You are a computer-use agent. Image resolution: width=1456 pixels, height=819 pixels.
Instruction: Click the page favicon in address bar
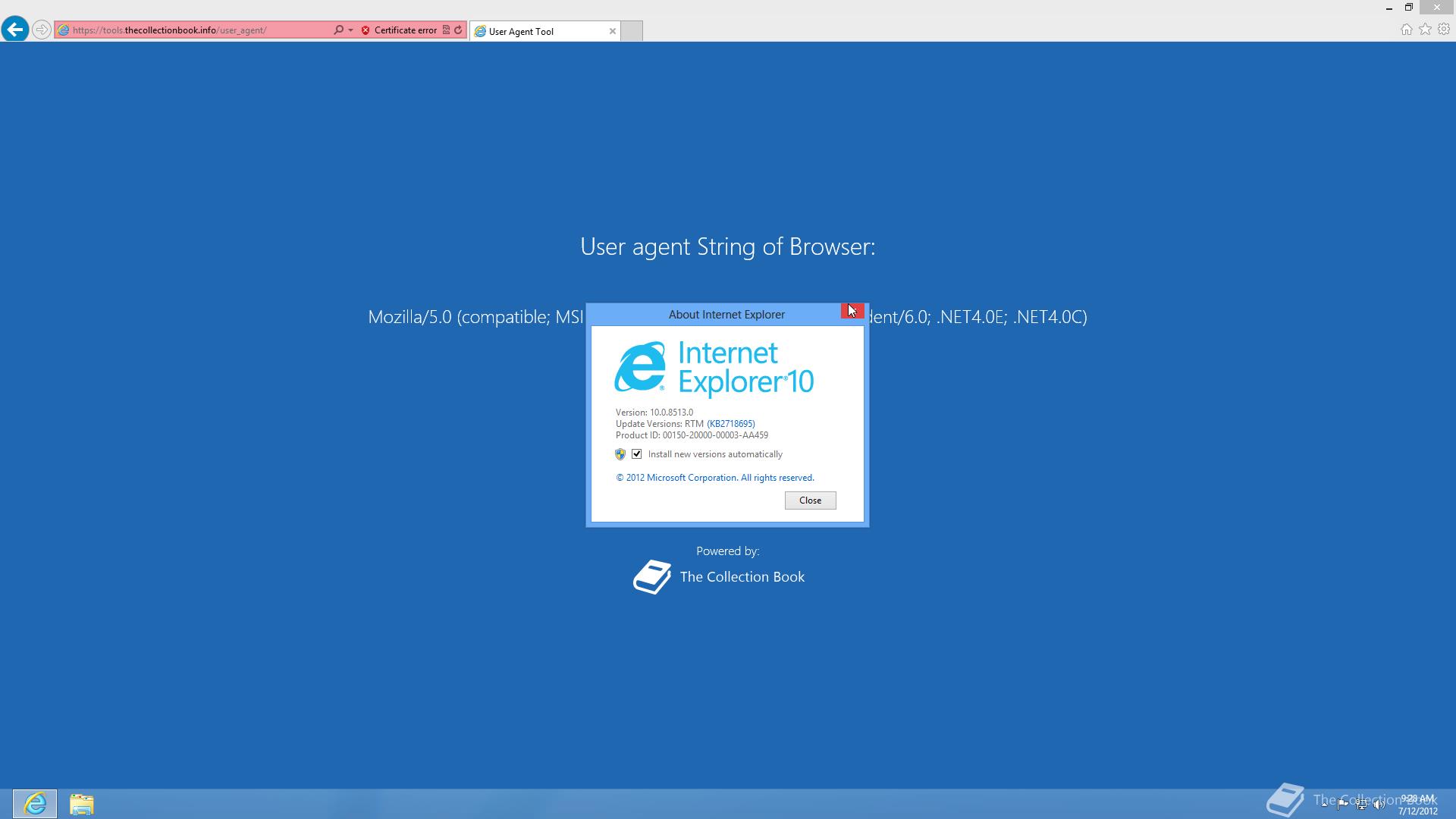click(64, 30)
